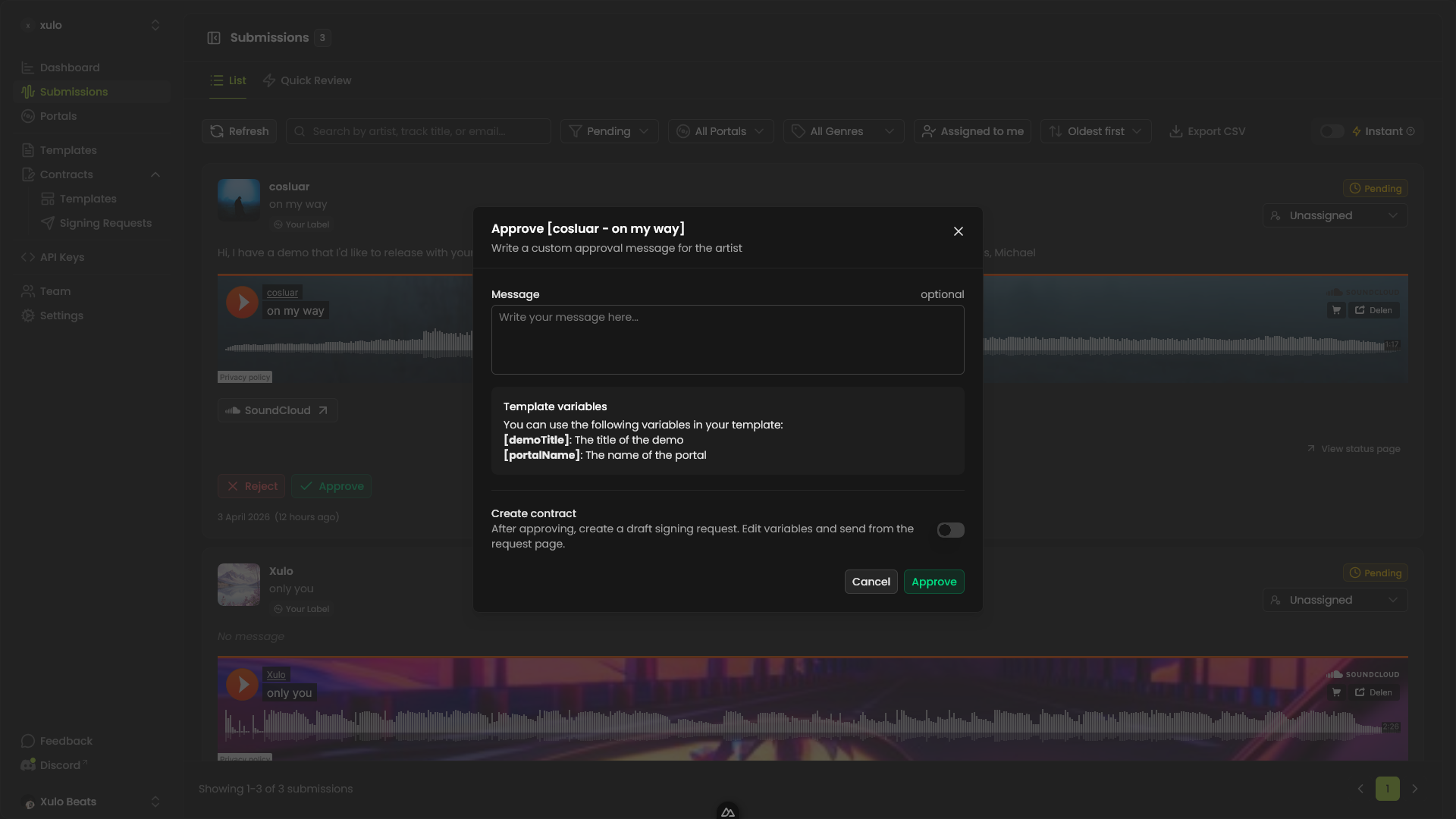Open the Oldest first sort dropdown
Viewport: 1456px width, 819px height.
click(1096, 130)
